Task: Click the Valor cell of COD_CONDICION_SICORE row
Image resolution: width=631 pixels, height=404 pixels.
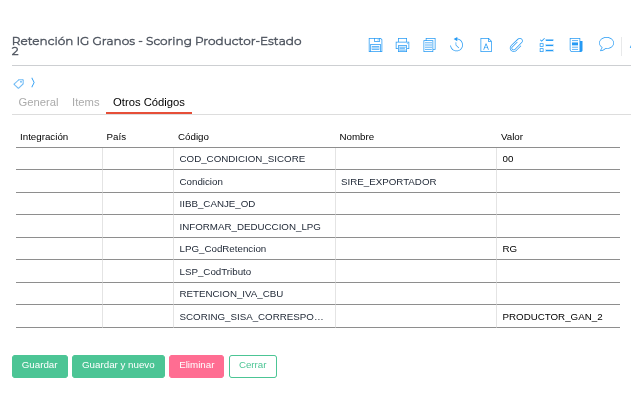Action: [x=557, y=159]
